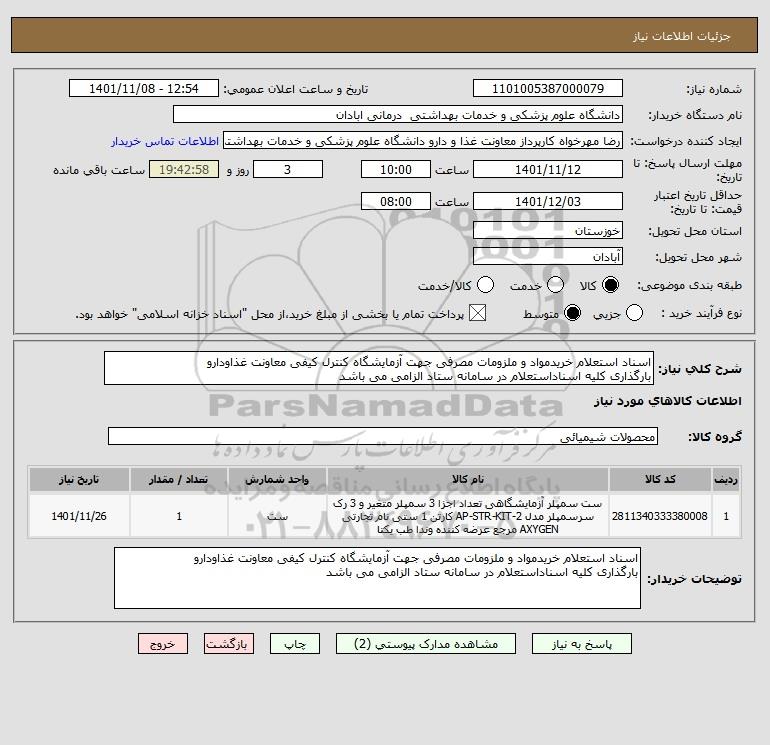
Task: Click the اطلاعات کالاهای مورد نیاز heading
Action: pyautogui.click(x=668, y=401)
